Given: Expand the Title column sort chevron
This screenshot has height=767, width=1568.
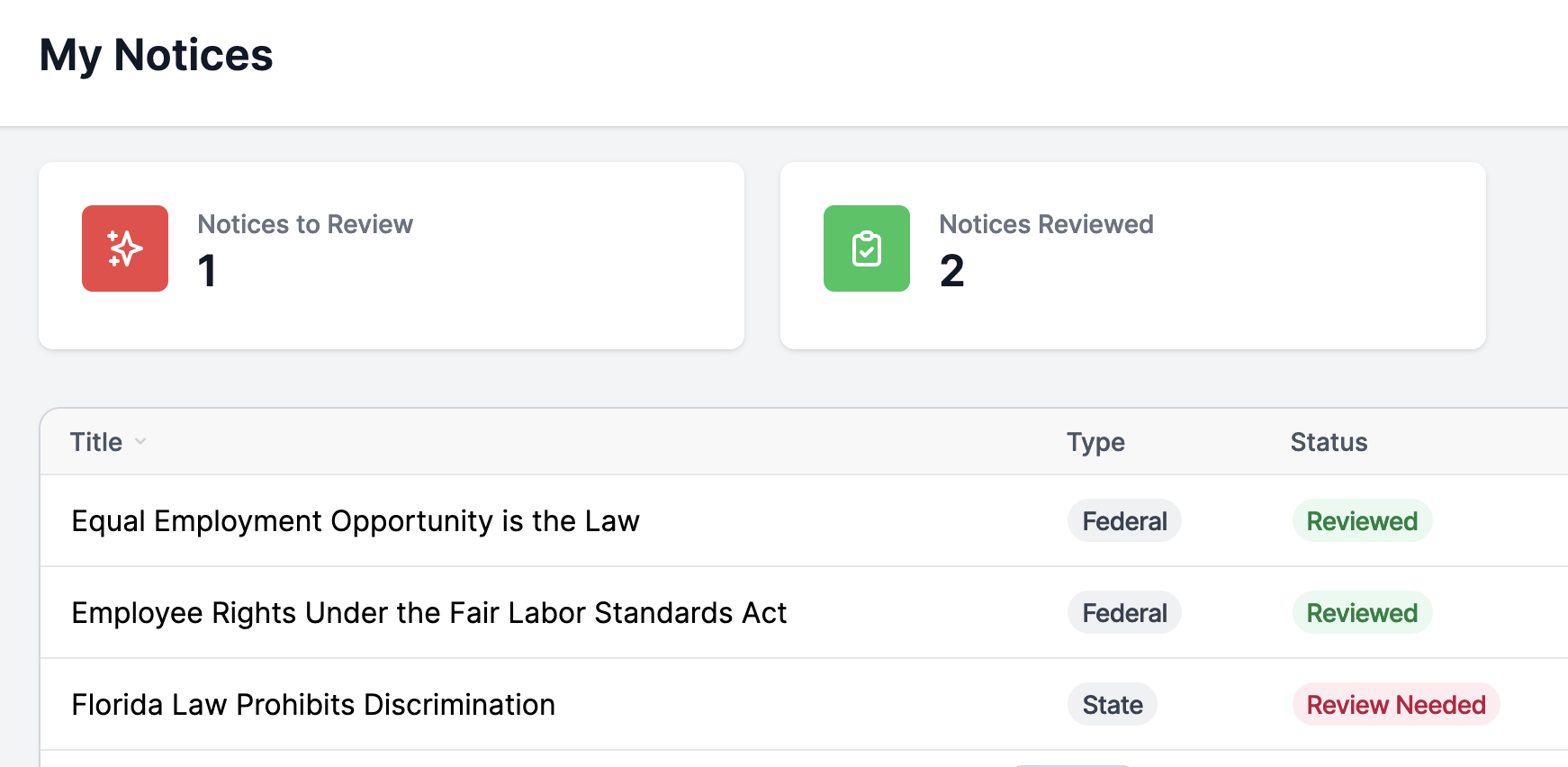Looking at the screenshot, I should coord(140,441).
